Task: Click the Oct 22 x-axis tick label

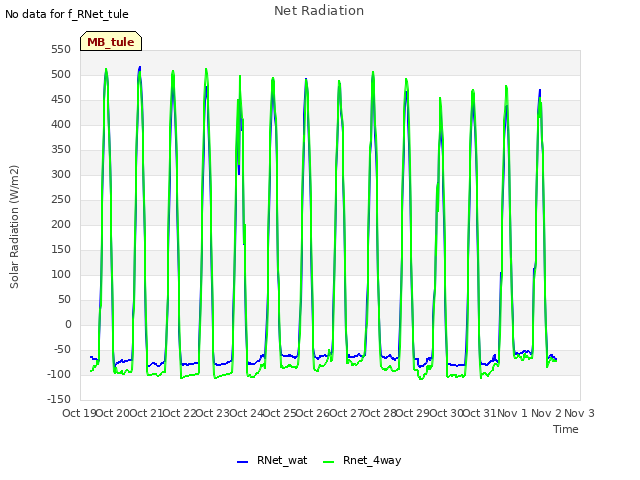Action: pyautogui.click(x=179, y=413)
